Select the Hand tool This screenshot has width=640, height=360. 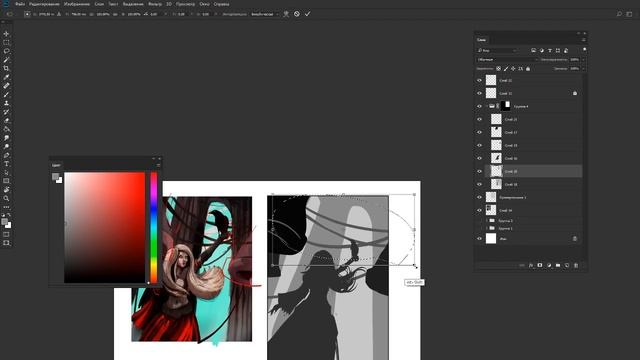click(6, 190)
